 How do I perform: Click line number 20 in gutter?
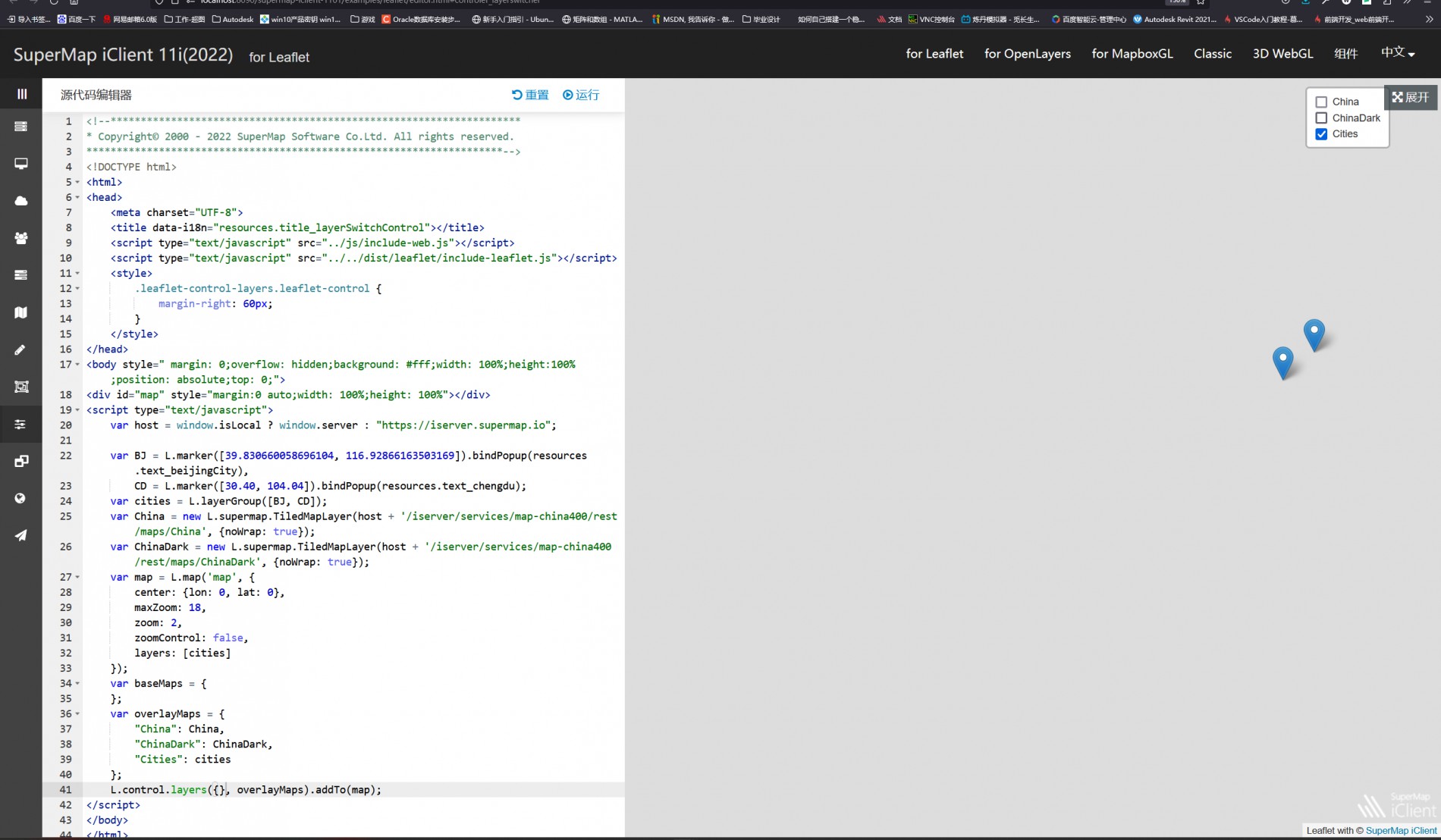point(66,425)
